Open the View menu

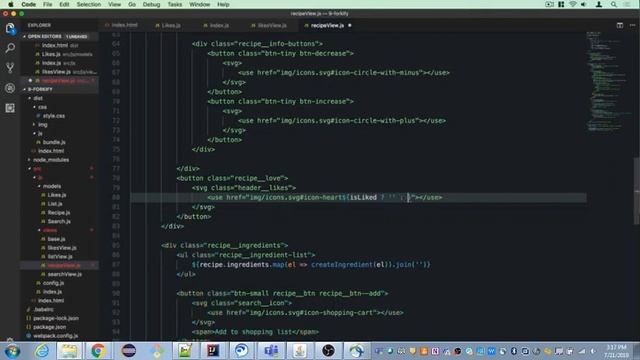[x=114, y=4]
